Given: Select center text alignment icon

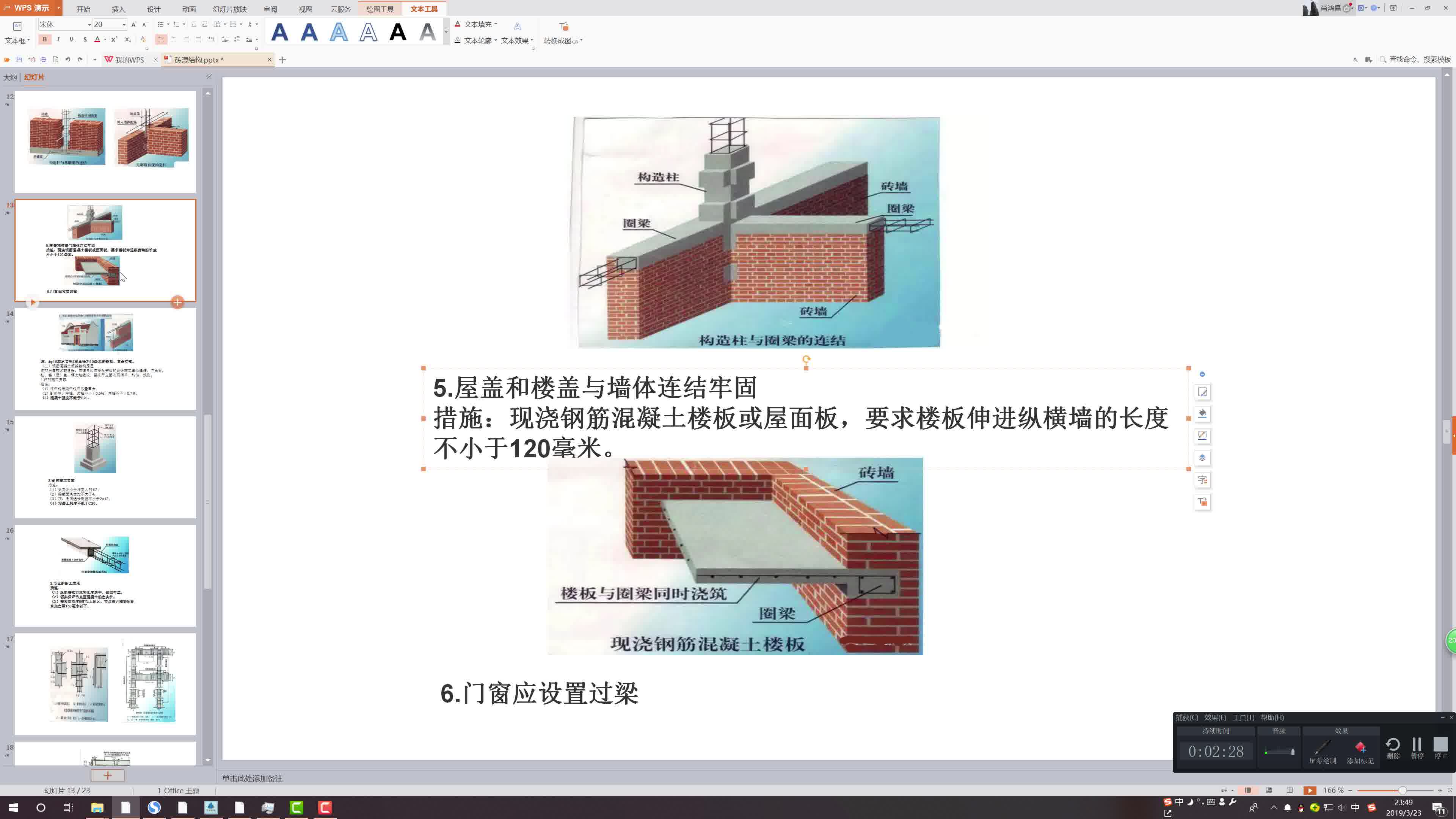Looking at the screenshot, I should (x=174, y=39).
